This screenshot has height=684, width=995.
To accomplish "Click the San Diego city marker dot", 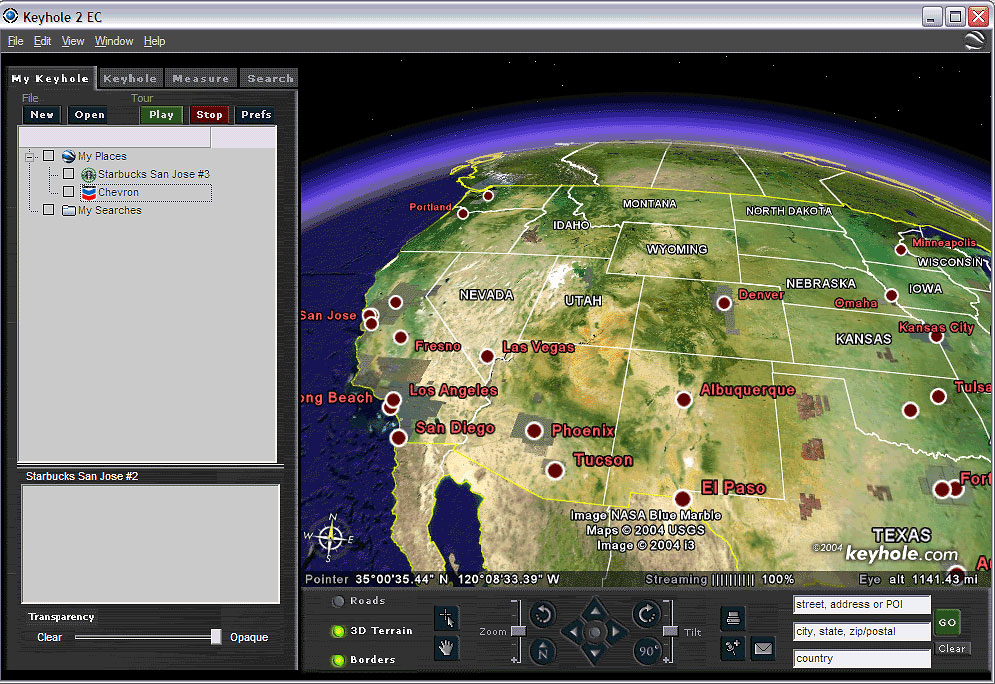I will pos(399,437).
